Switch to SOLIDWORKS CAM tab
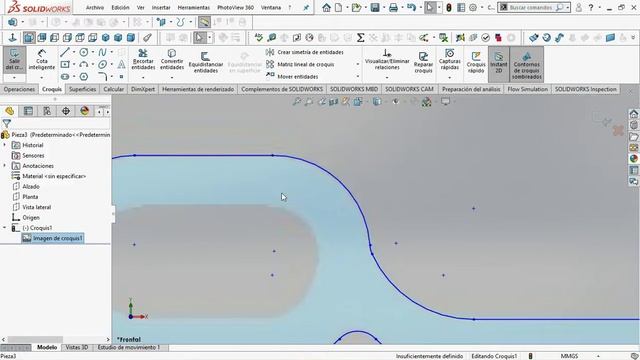The height and width of the screenshot is (360, 640). [409, 89]
